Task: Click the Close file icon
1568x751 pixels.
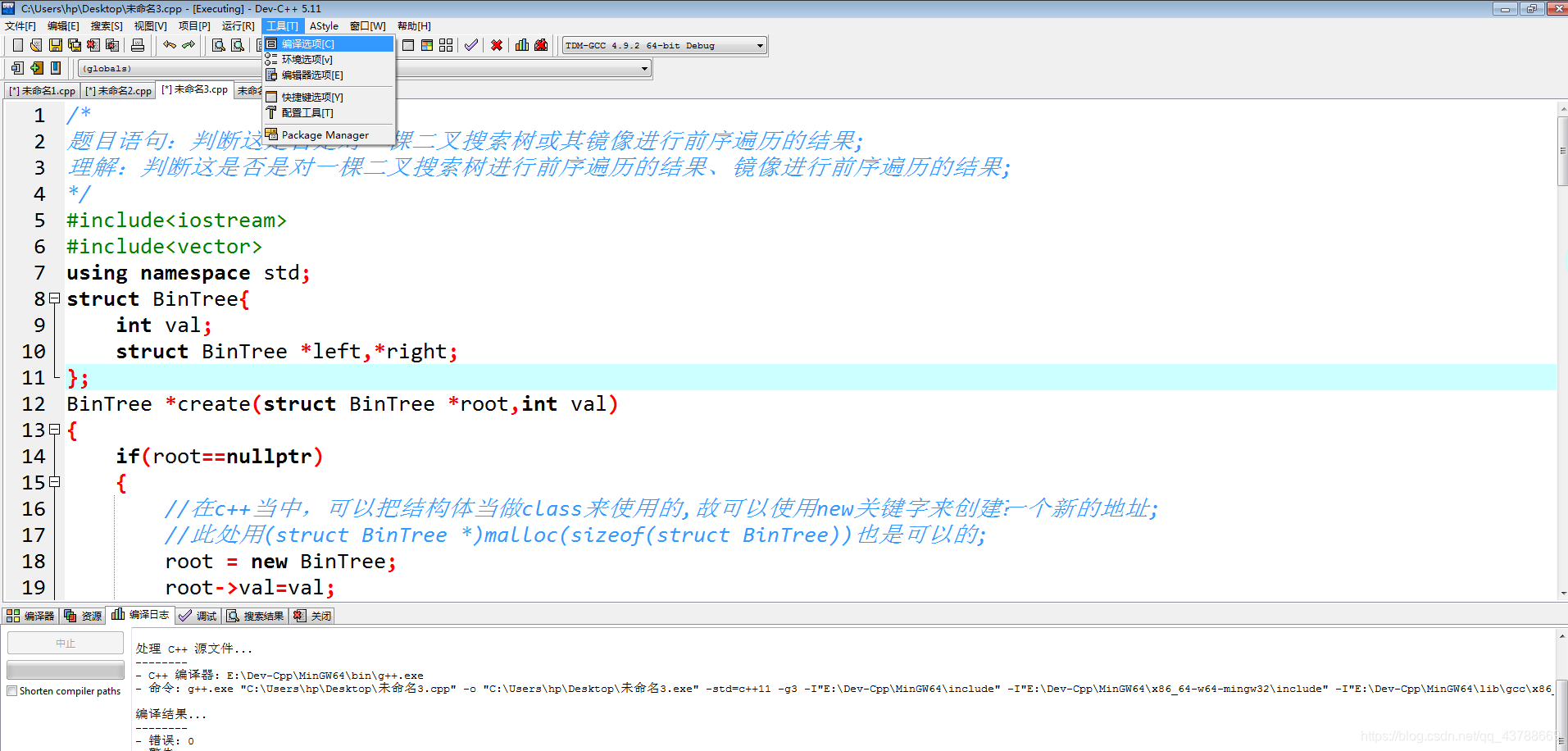Action: pos(93,45)
